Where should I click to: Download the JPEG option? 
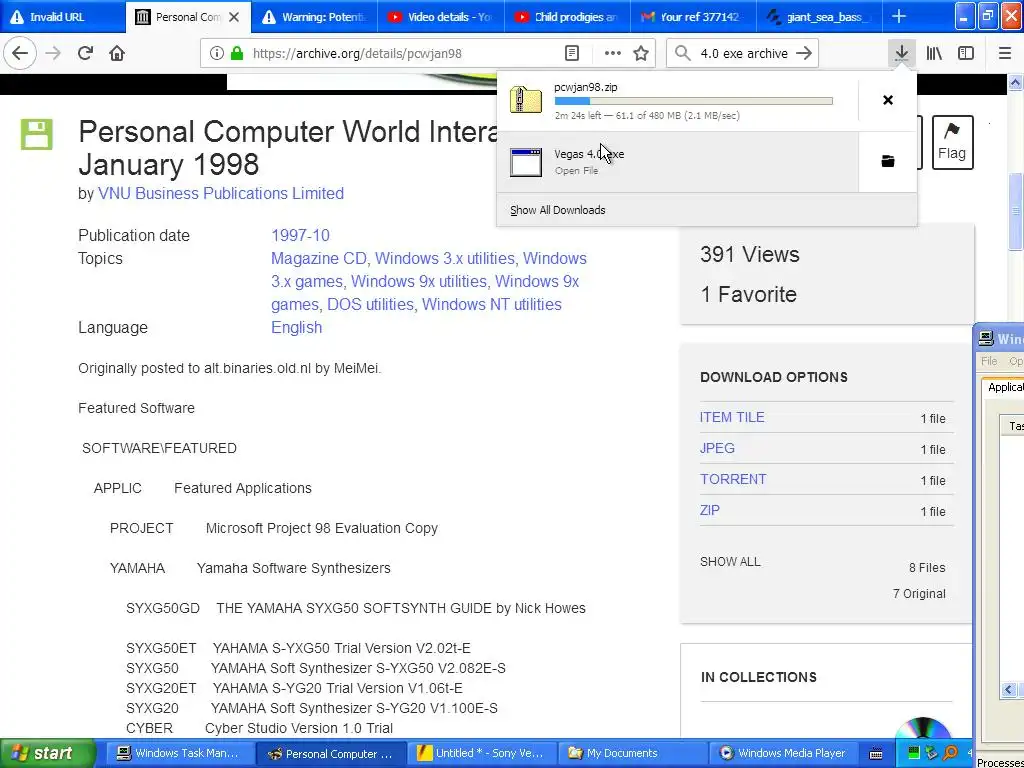pyautogui.click(x=717, y=448)
